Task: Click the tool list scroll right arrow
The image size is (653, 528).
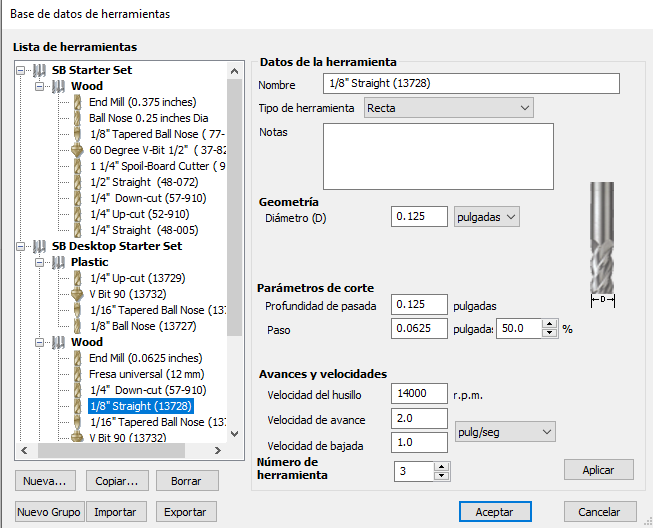Action: 217,451
